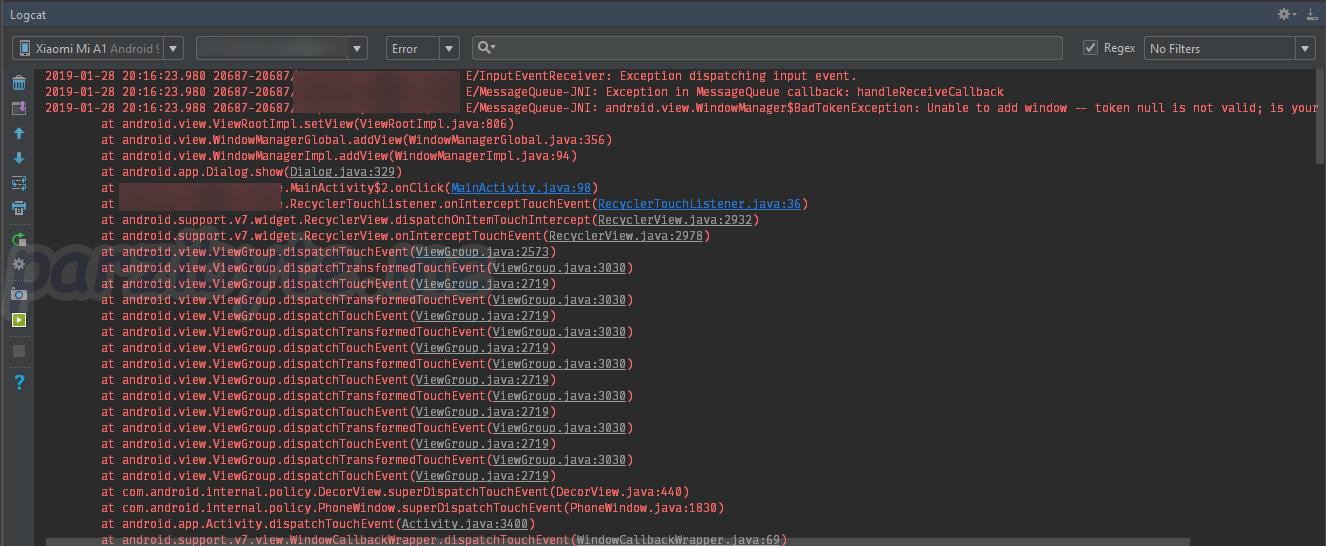Screen dimensions: 1326x546
Task: Go down the stack trace
Action: click(x=18, y=158)
